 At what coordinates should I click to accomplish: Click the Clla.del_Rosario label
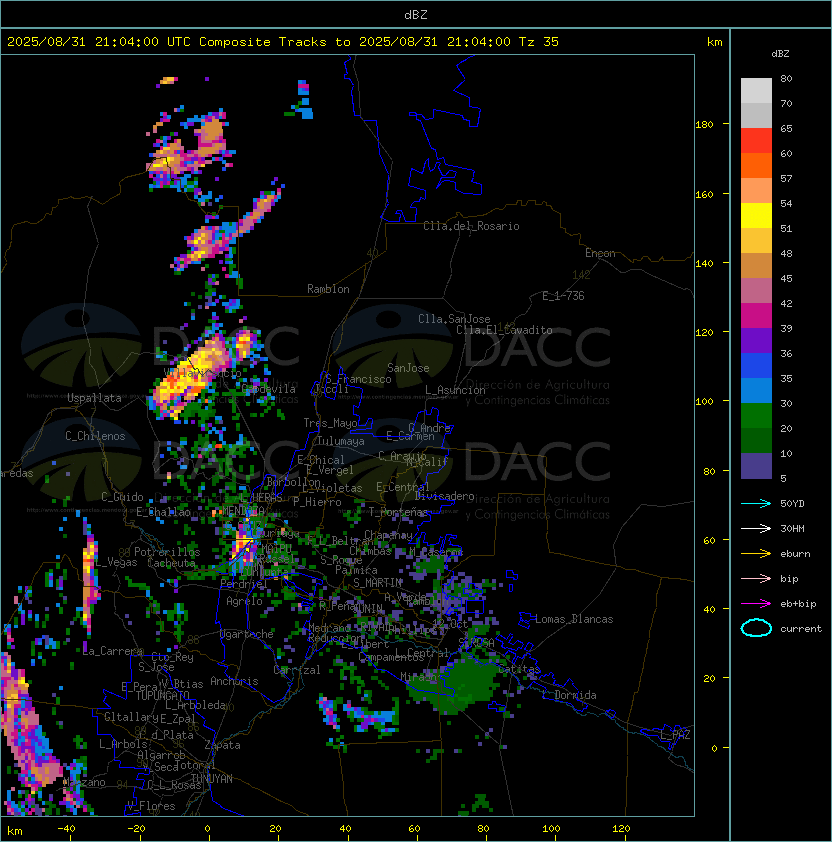[x=471, y=226]
